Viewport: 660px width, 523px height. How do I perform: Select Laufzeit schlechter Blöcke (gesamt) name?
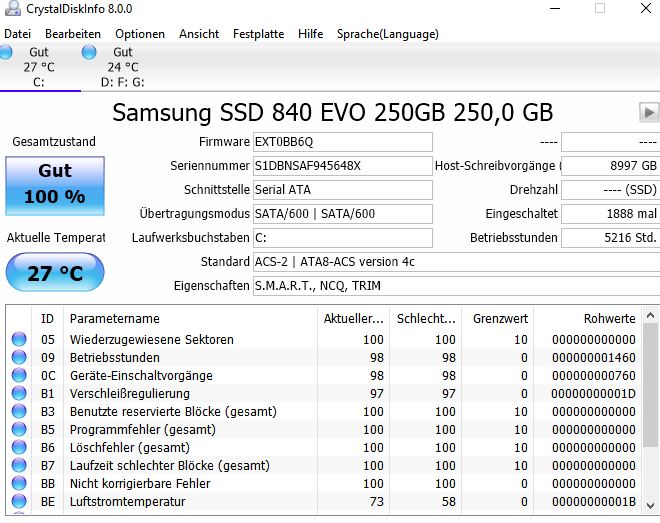[x=170, y=466]
